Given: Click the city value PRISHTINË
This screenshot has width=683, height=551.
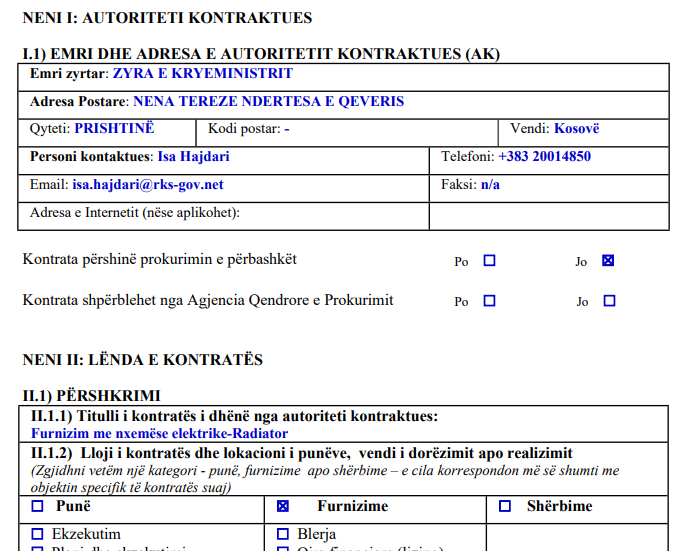Looking at the screenshot, I should (x=114, y=129).
